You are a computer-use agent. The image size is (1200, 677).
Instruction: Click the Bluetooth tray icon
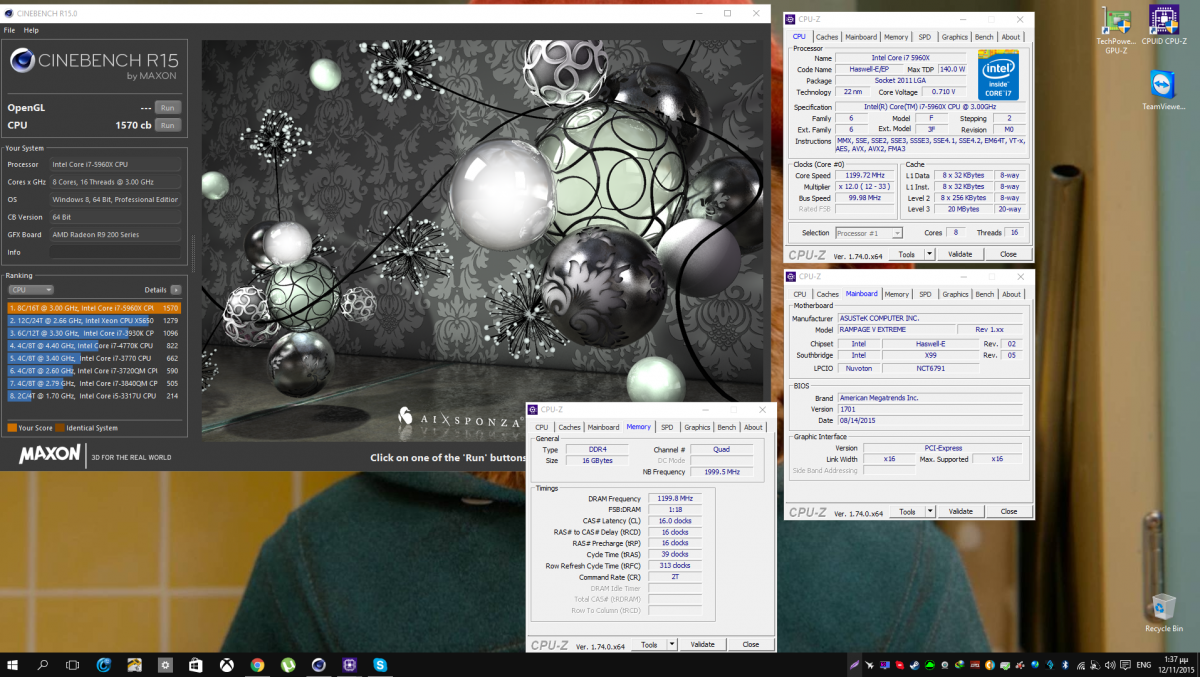(x=1066, y=665)
